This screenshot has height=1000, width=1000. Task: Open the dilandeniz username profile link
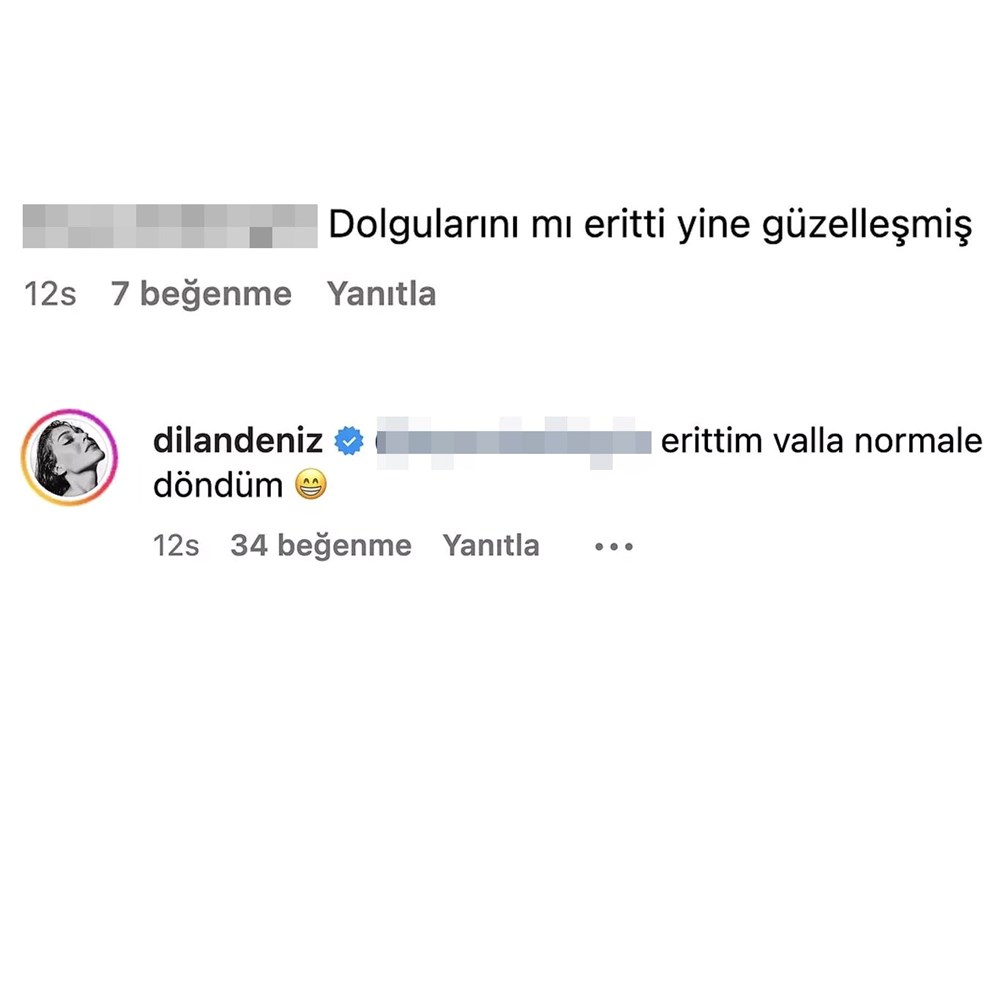click(x=238, y=441)
